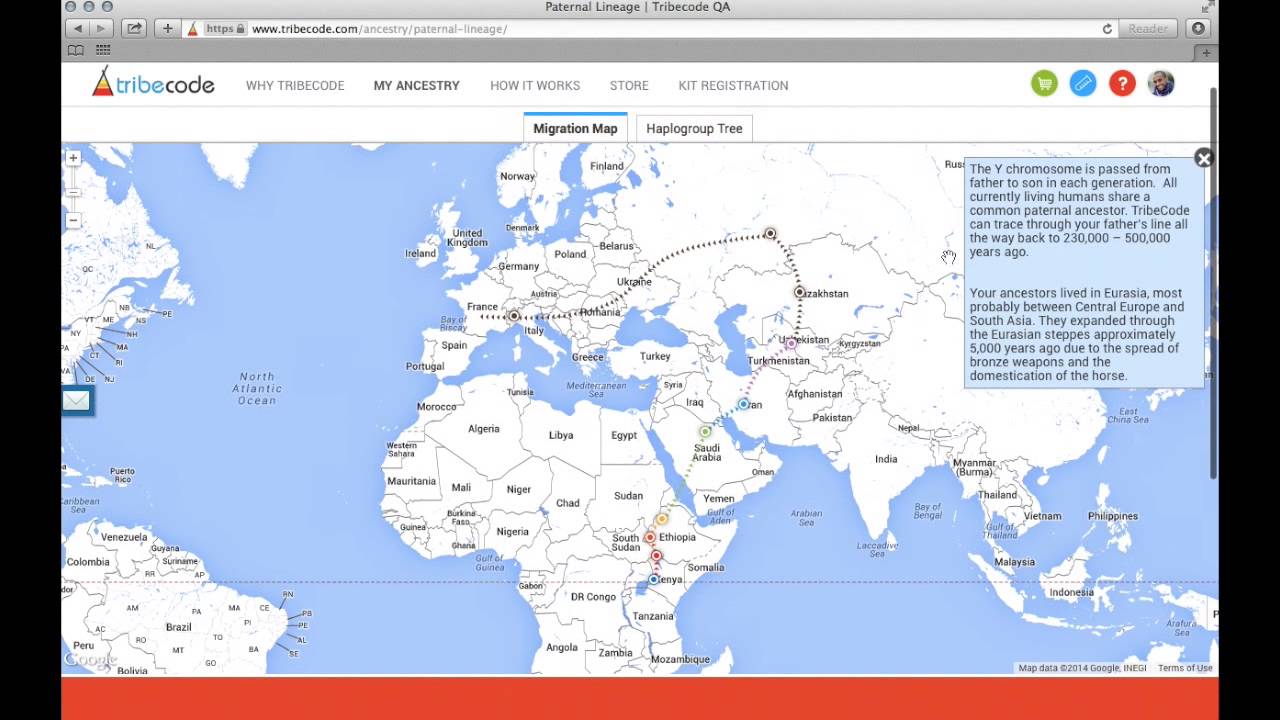Click the blue DNA kit icon

tap(1083, 84)
